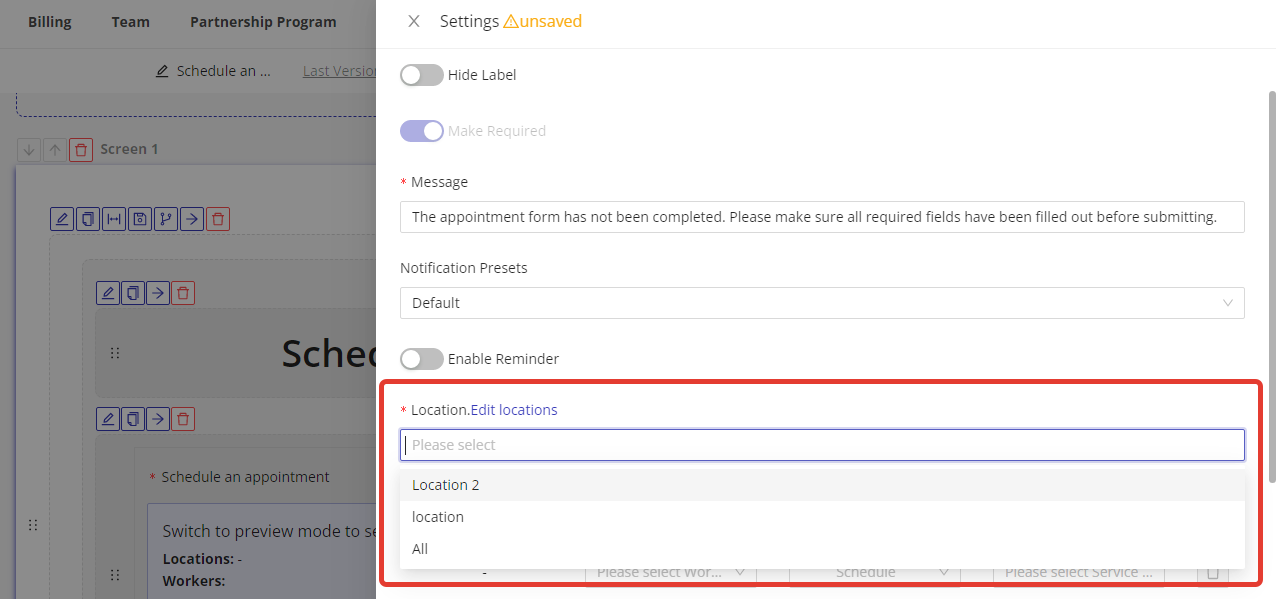The width and height of the screenshot is (1276, 599).
Task: Close the Settings panel with X icon
Action: click(x=414, y=21)
